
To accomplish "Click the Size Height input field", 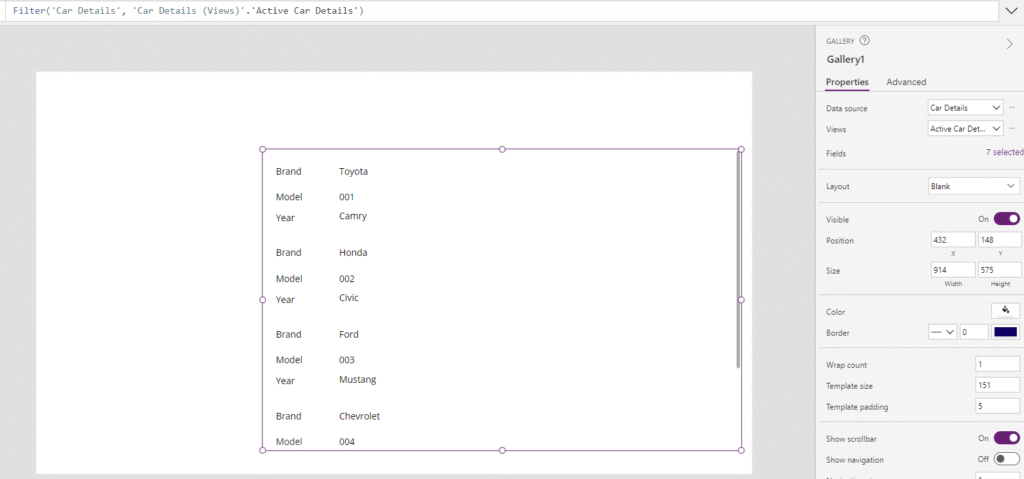I will (999, 270).
